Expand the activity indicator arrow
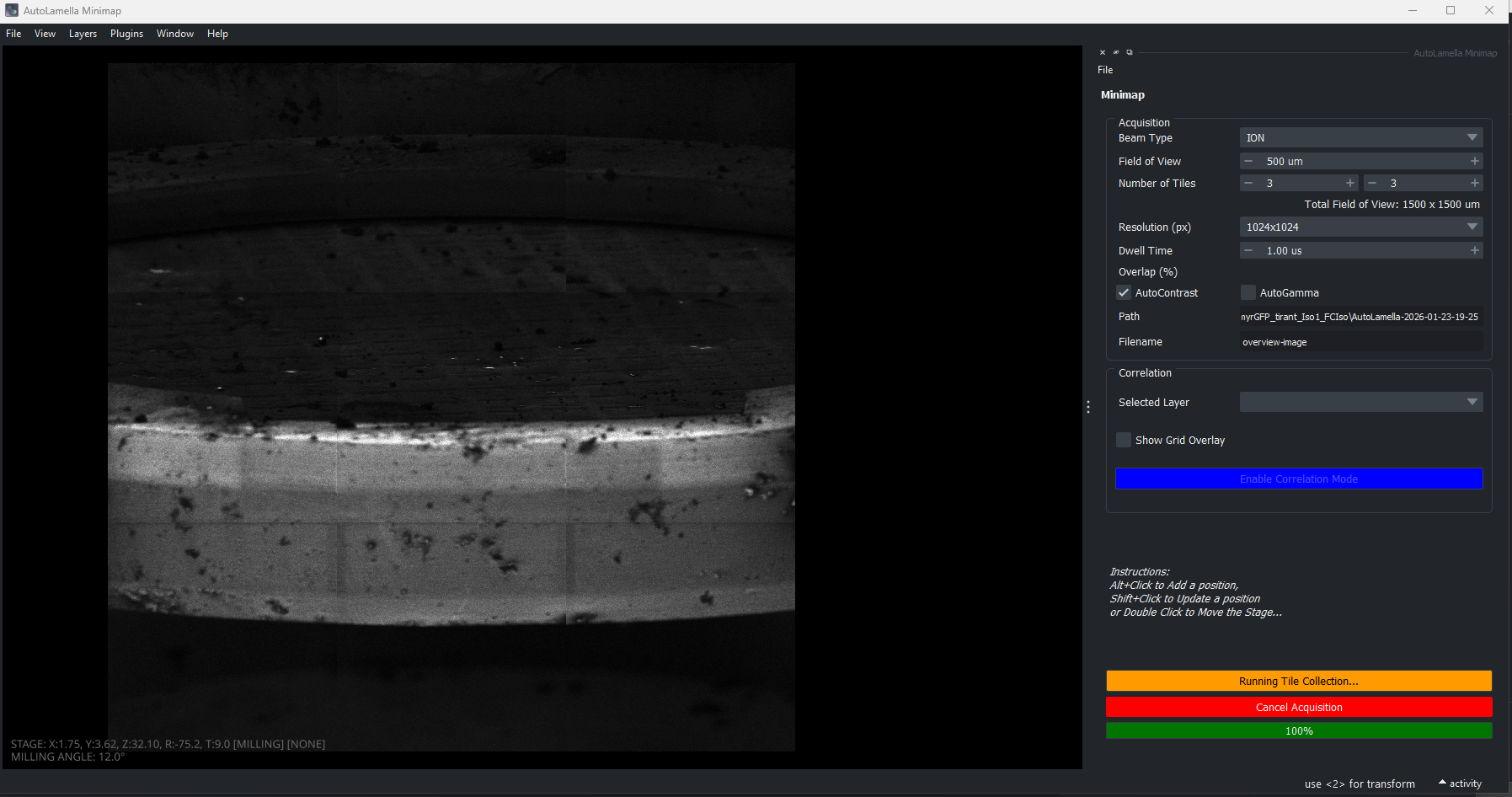 [x=1442, y=783]
